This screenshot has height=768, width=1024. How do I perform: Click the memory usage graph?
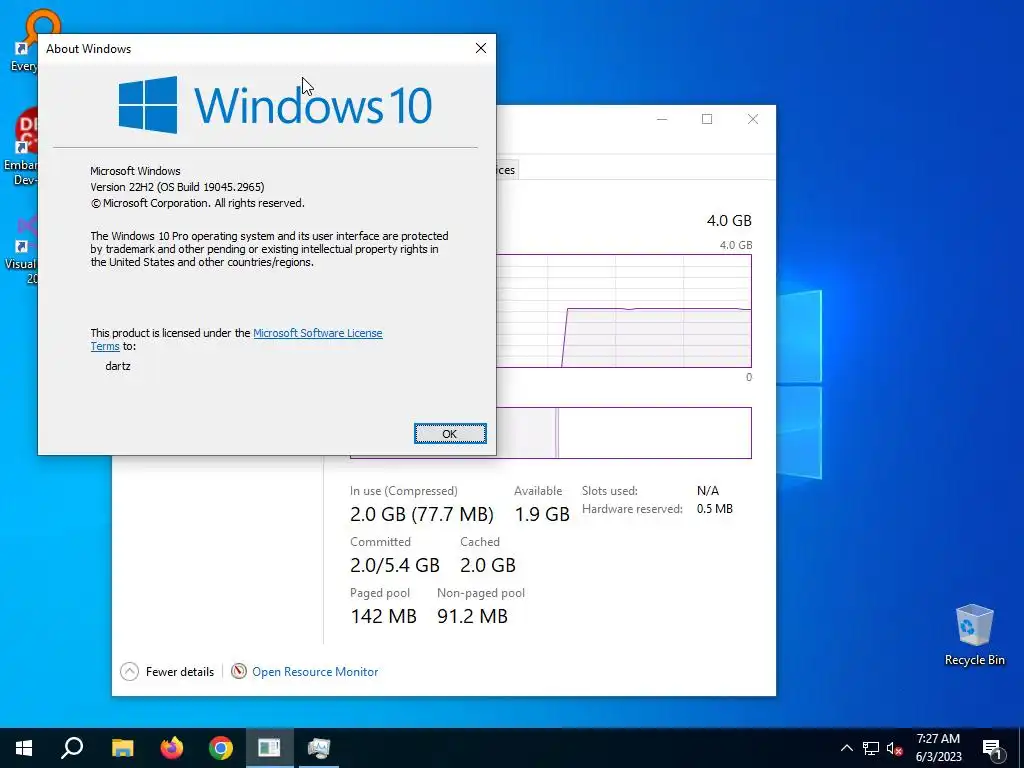coord(624,311)
